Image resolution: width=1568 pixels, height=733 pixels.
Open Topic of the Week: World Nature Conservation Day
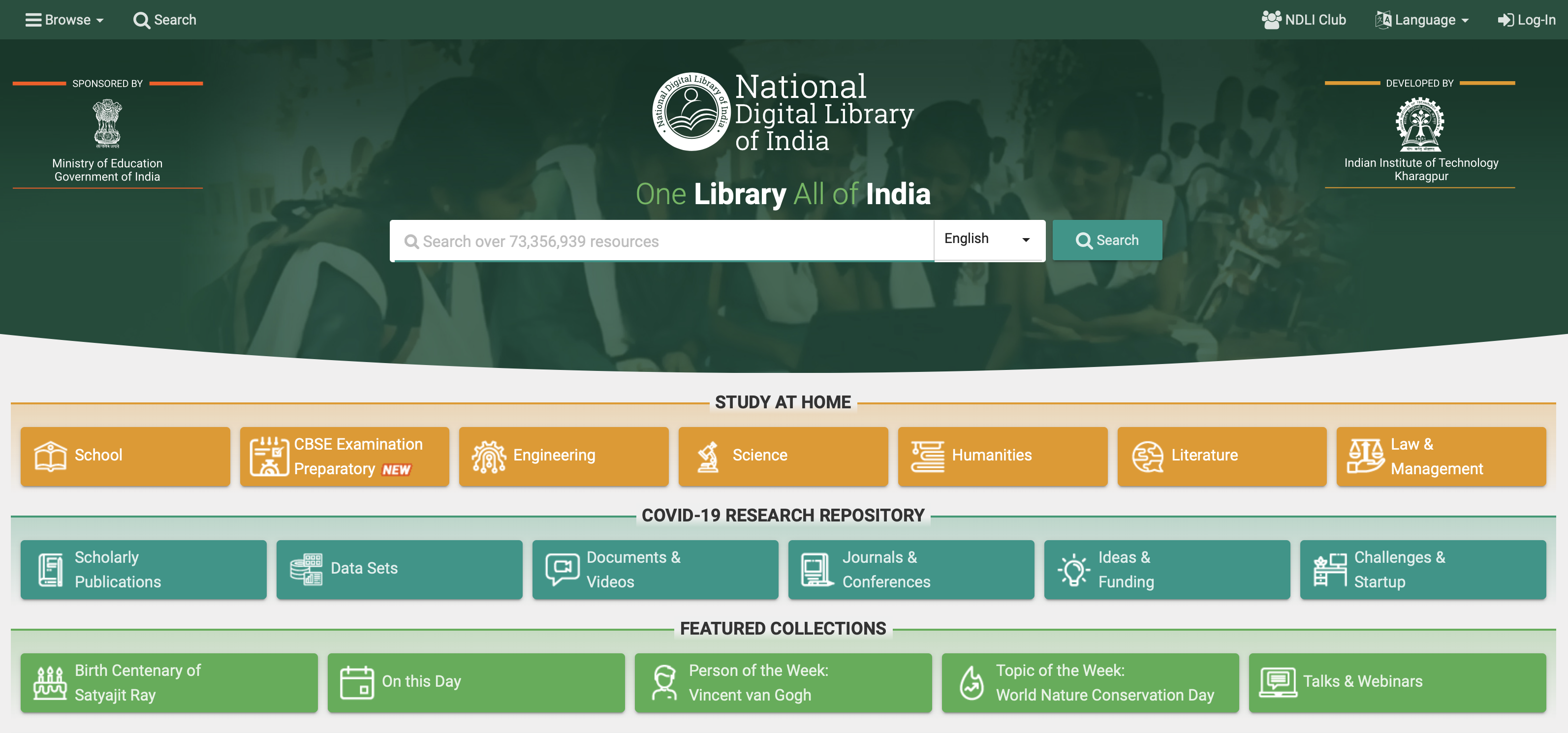tap(1090, 682)
